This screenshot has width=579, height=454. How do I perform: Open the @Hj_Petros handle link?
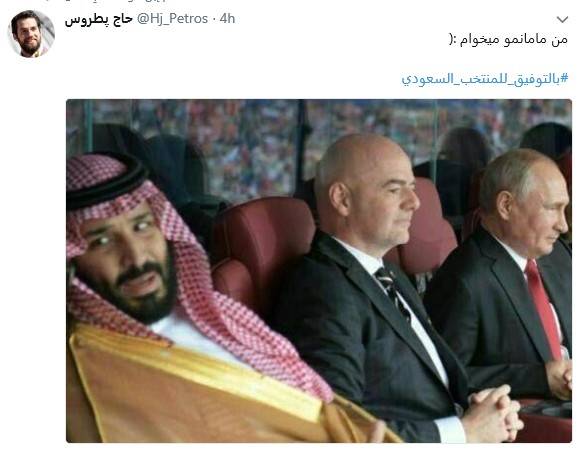(x=172, y=18)
